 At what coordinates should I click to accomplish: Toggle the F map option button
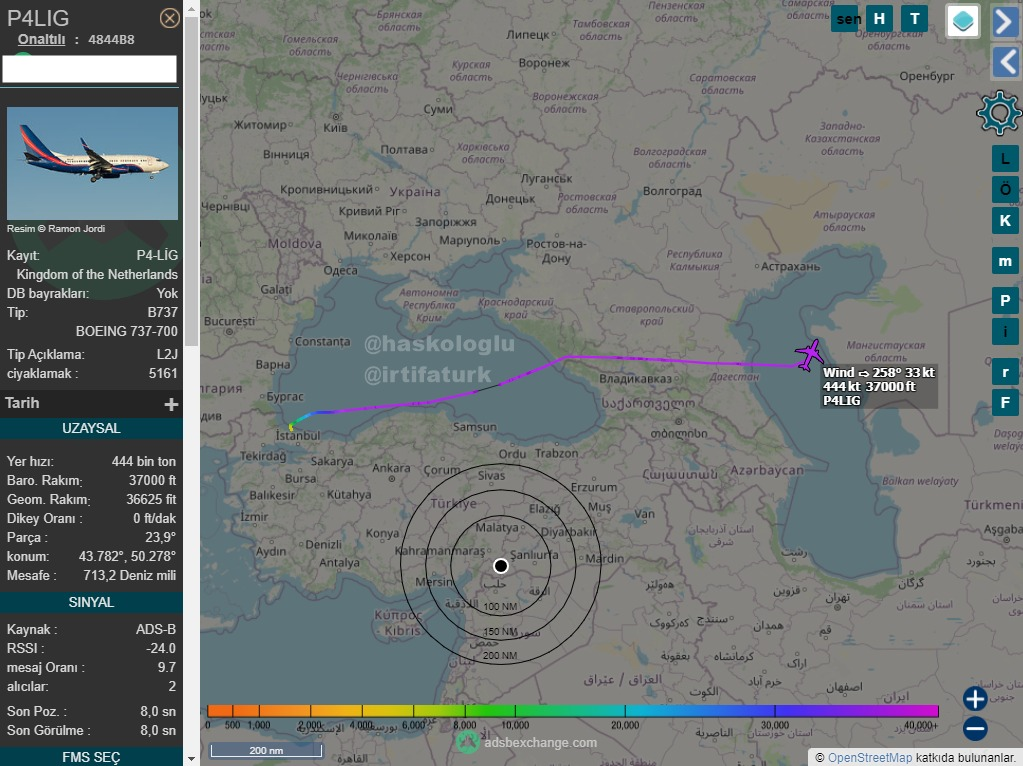1005,403
